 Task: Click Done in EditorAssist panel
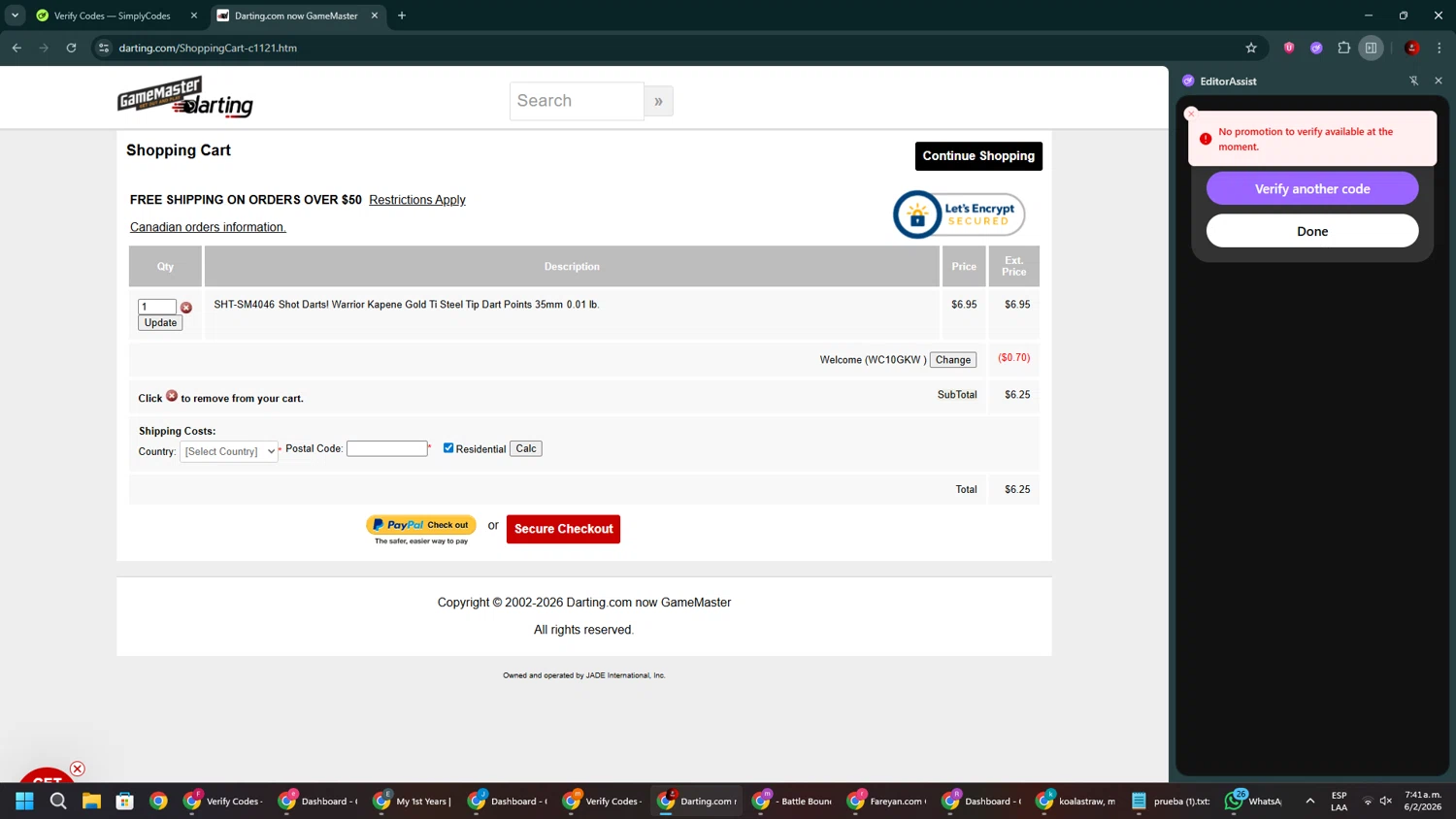pyautogui.click(x=1312, y=231)
